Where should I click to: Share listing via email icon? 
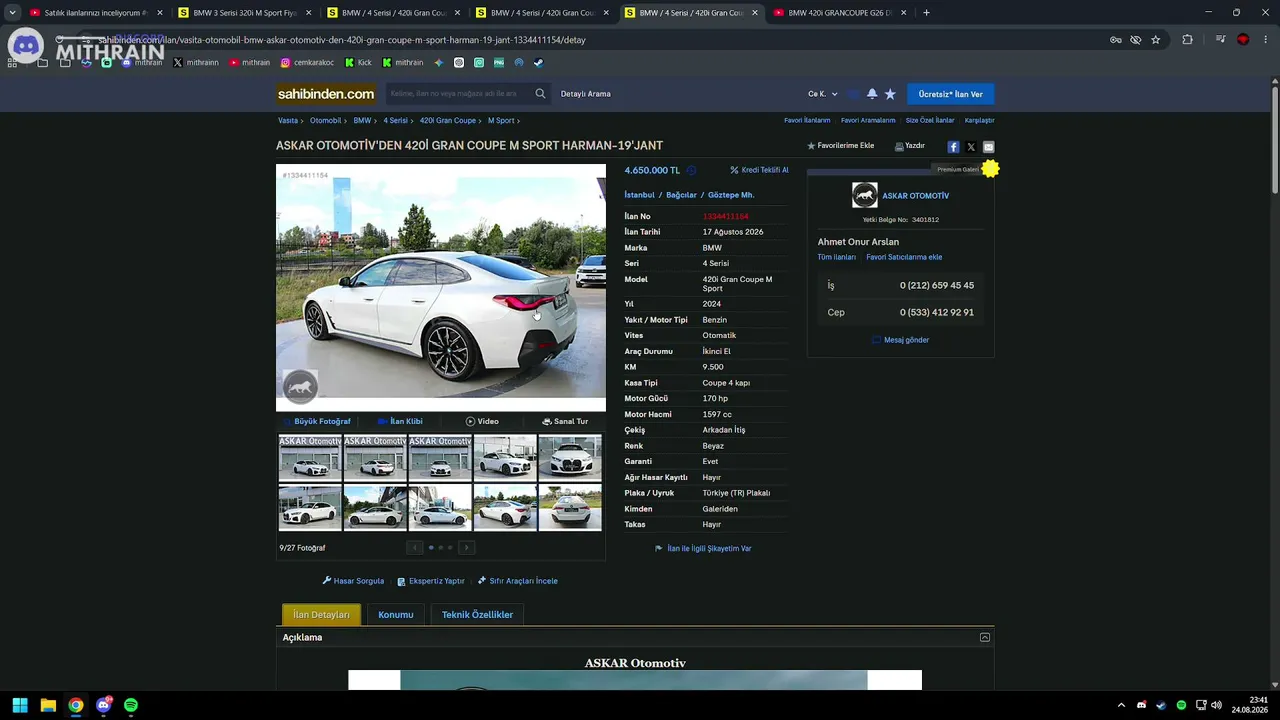(989, 147)
